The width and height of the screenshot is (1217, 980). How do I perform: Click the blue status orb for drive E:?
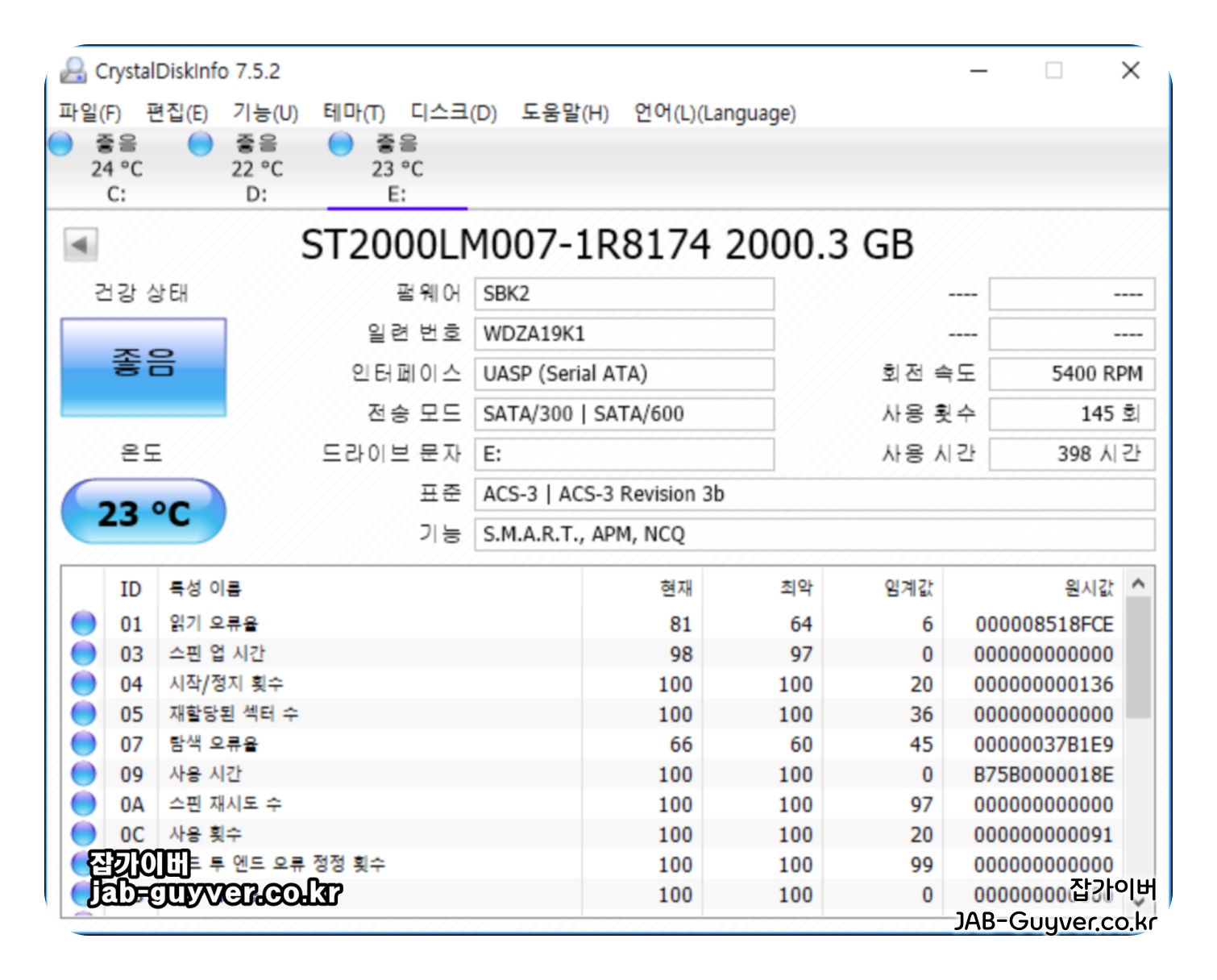click(341, 144)
